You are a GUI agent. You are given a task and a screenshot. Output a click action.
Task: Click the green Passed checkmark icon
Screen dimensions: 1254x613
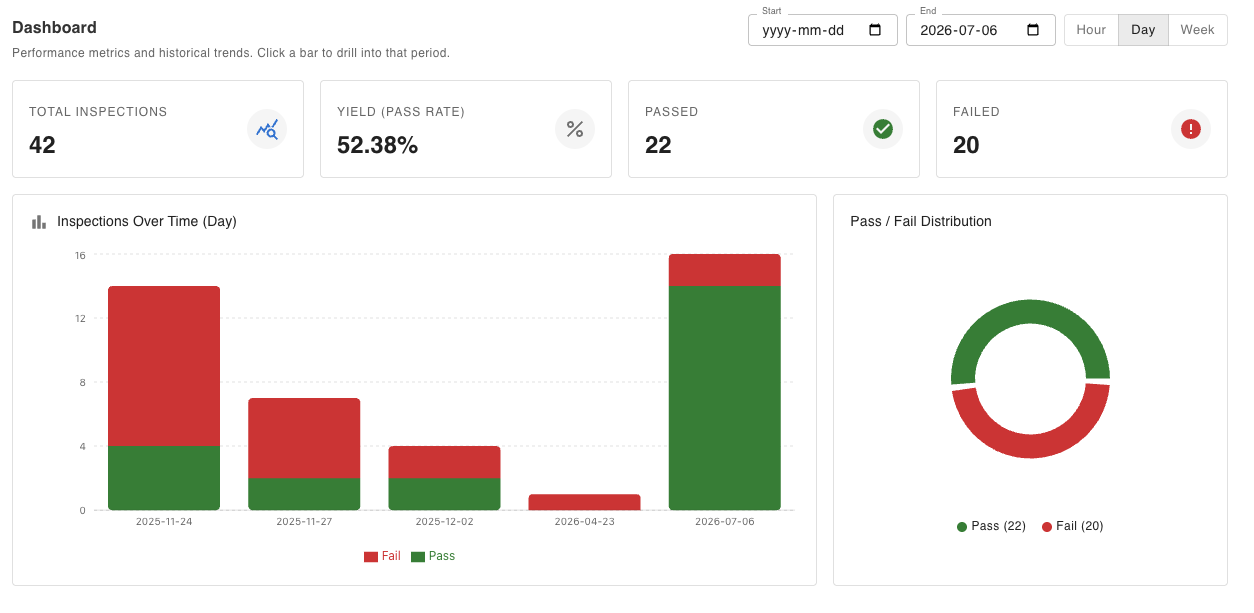[x=883, y=129]
